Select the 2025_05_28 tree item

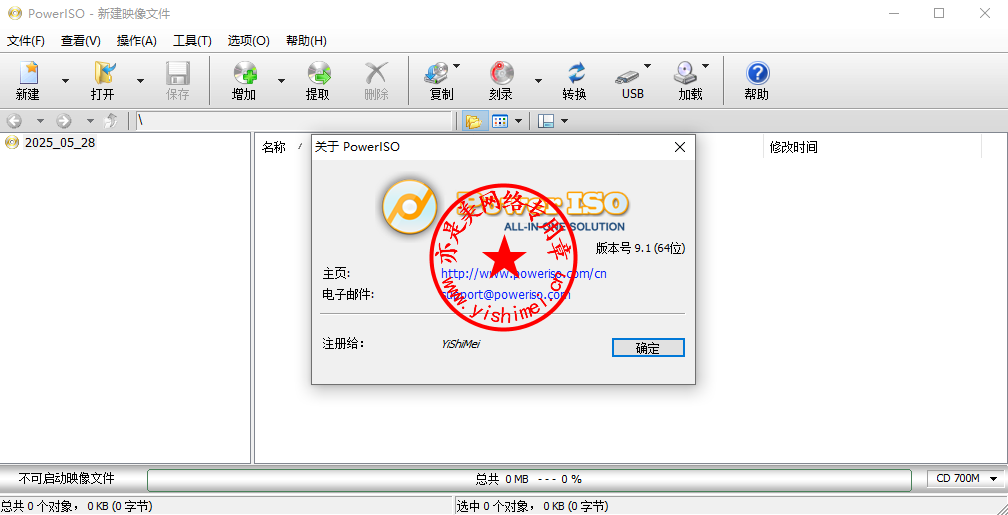tap(60, 143)
